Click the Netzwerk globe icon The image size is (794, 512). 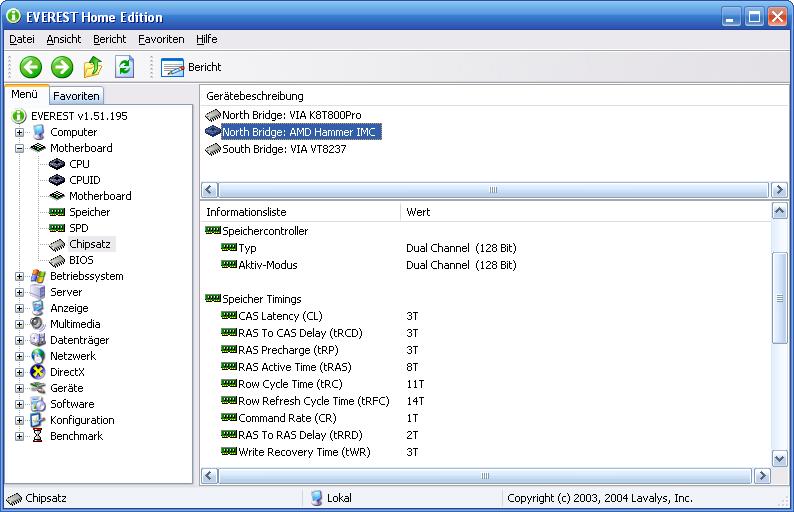(x=38, y=357)
